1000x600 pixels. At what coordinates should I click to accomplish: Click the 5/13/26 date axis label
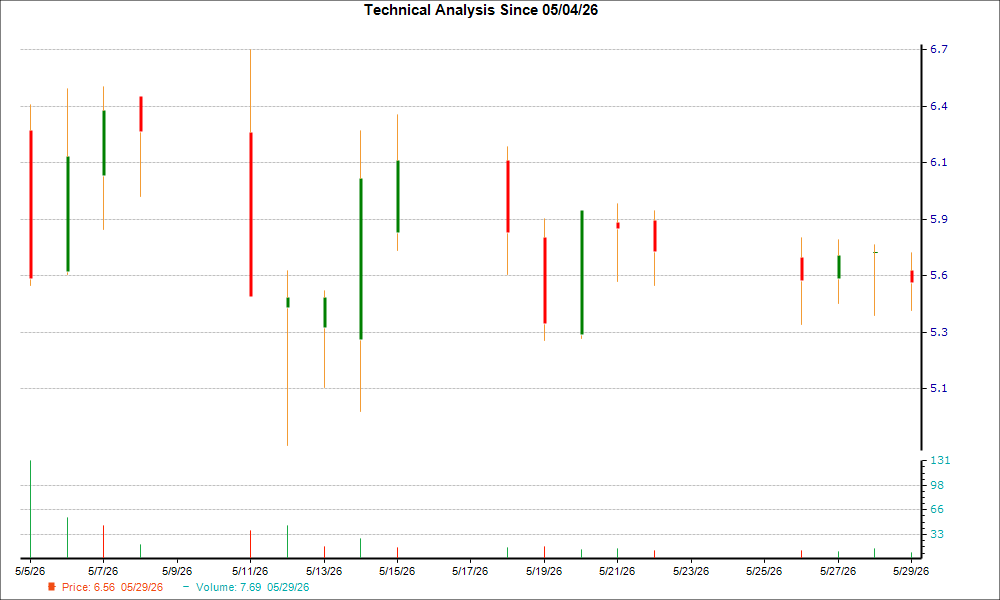(324, 571)
